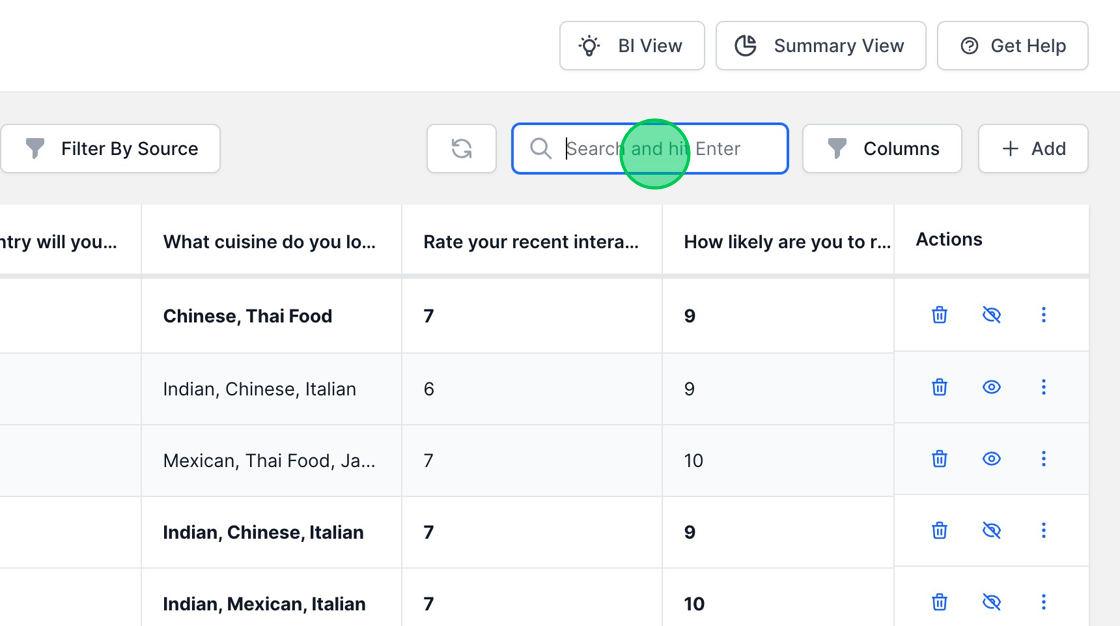Delete the Chinese, Thai Food row
The width and height of the screenshot is (1120, 626).
[939, 314]
